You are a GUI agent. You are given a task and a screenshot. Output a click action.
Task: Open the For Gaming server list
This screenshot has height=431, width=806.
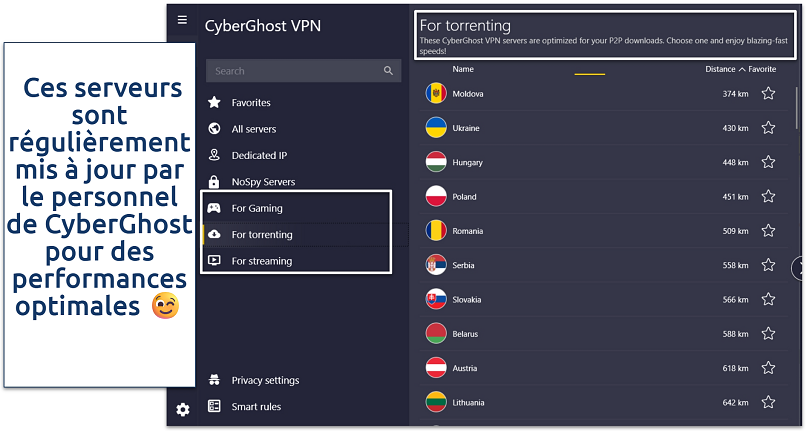[x=257, y=208]
